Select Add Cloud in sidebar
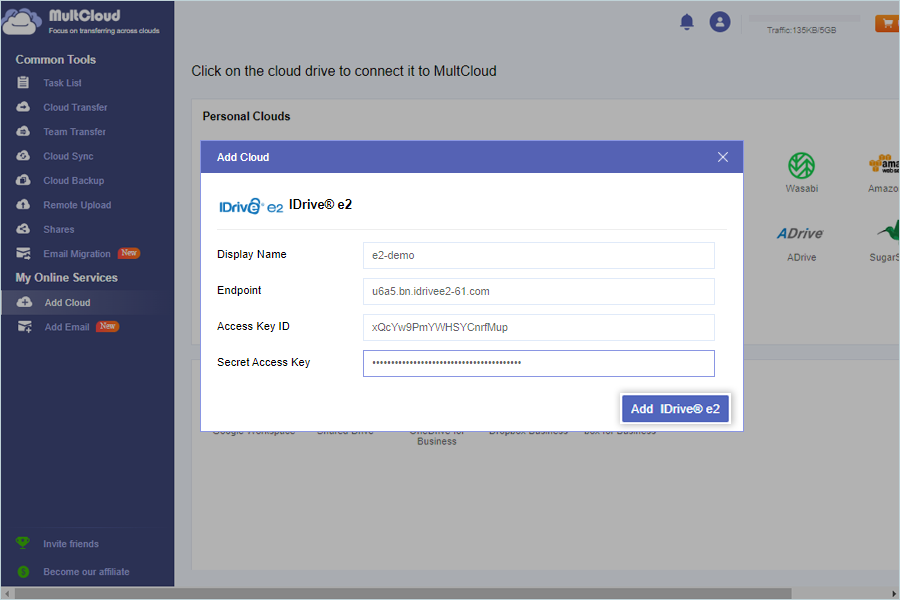Image resolution: width=900 pixels, height=600 pixels. (x=87, y=303)
